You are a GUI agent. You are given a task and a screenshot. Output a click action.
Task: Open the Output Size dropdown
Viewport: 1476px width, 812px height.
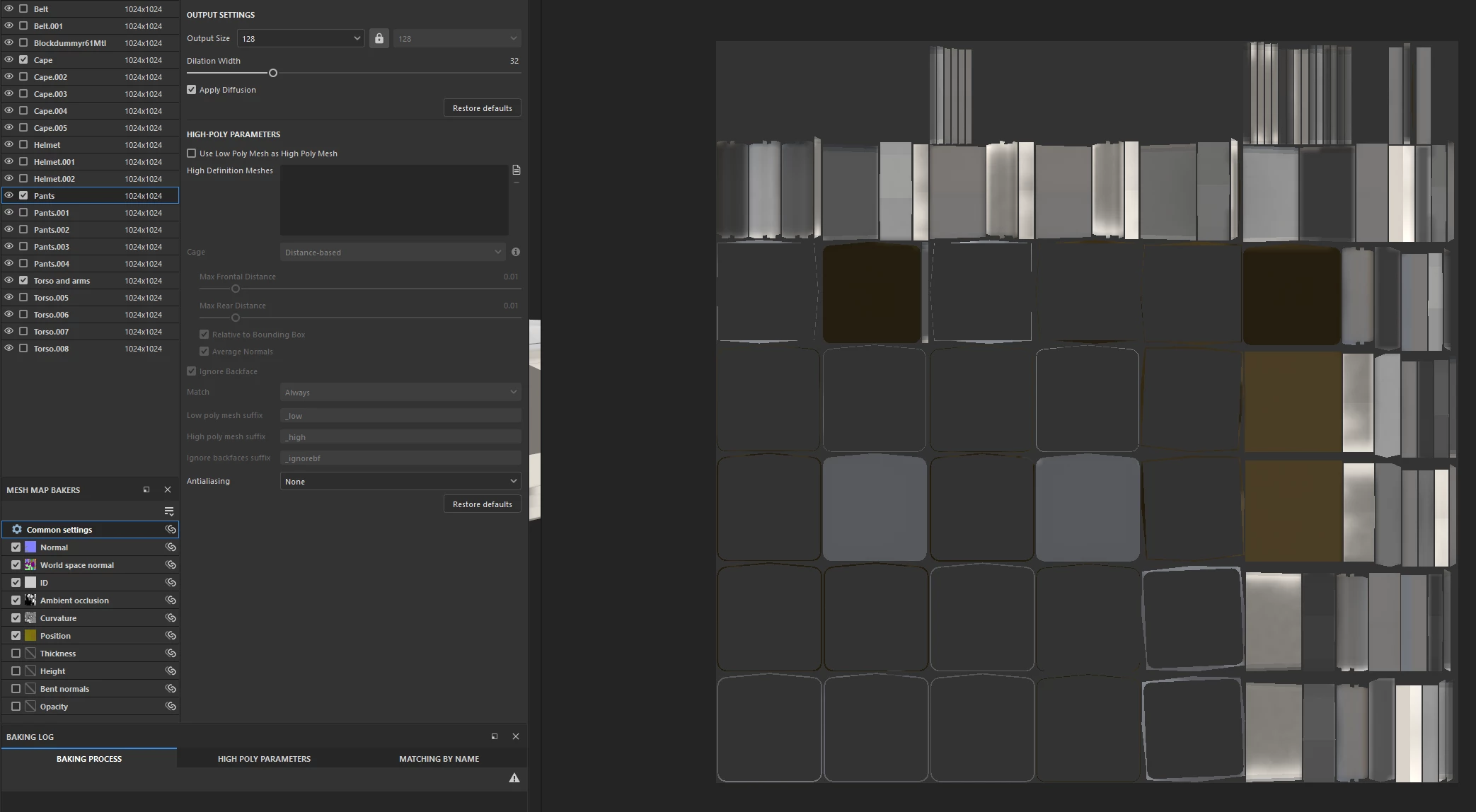pyautogui.click(x=301, y=38)
